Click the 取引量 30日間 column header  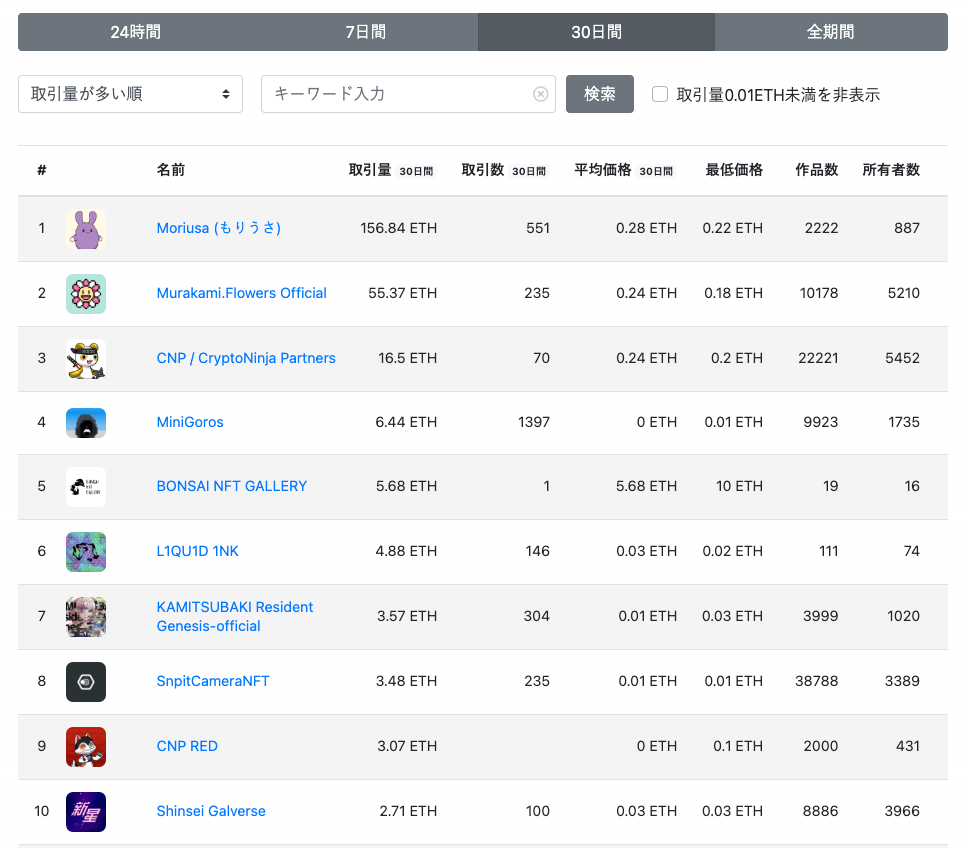pos(392,170)
